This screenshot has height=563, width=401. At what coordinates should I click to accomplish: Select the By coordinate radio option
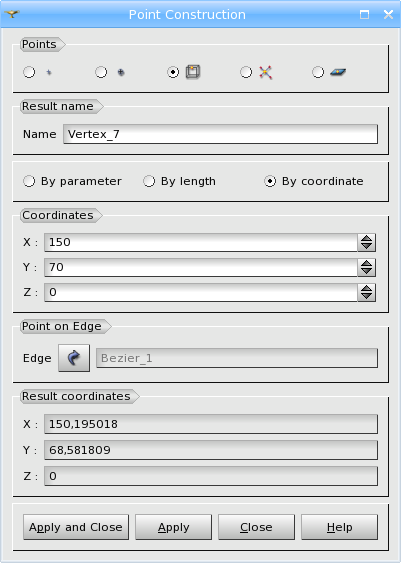[270, 181]
